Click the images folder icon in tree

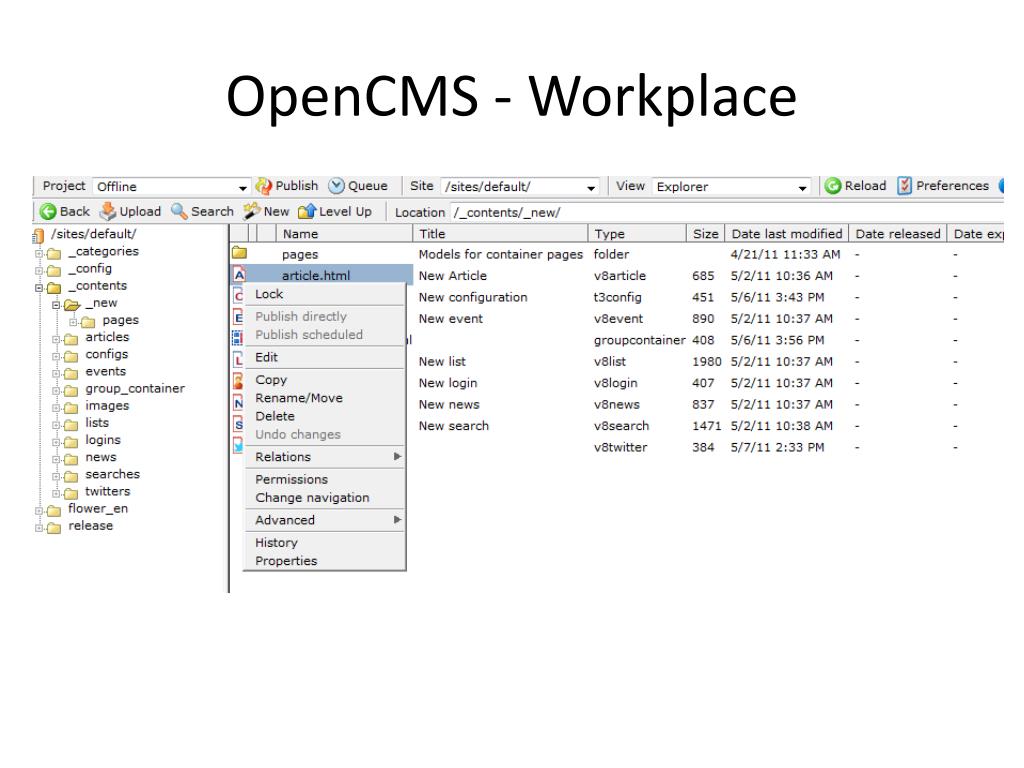coord(71,408)
